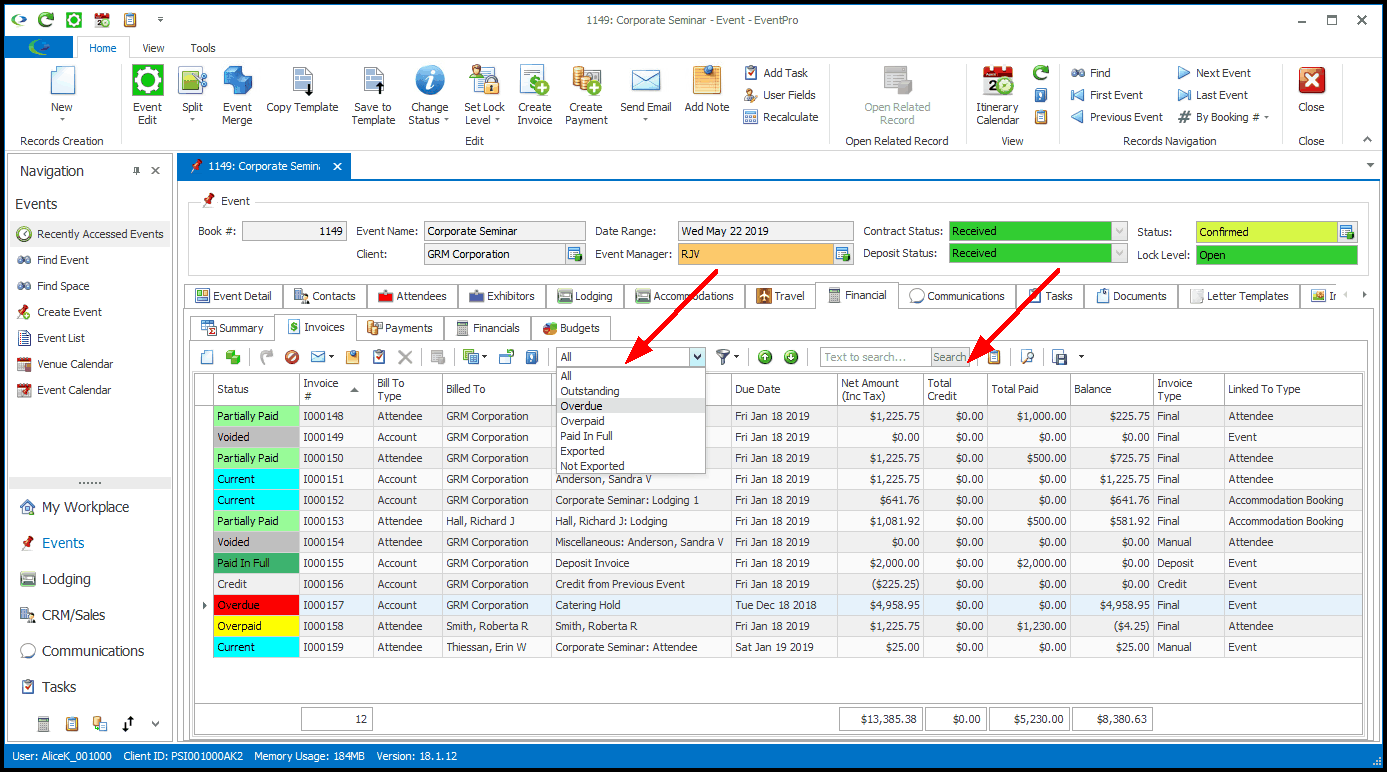Open the invoice filter dropdown arrow
Image resolution: width=1387 pixels, height=772 pixels.
click(697, 357)
